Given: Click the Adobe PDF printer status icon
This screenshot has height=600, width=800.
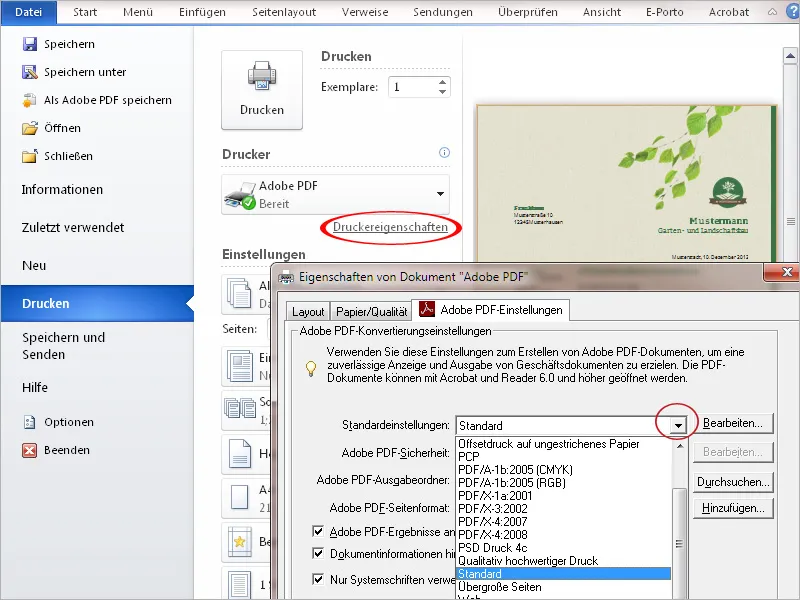Looking at the screenshot, I should coord(240,196).
